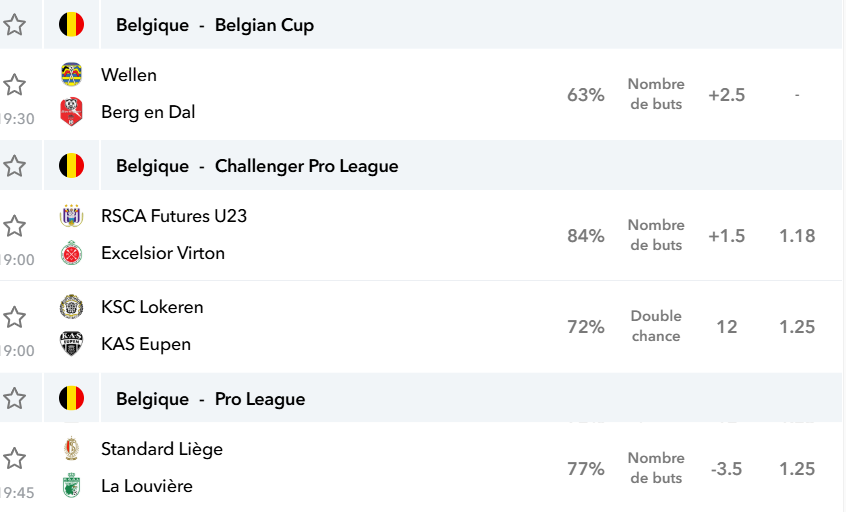The height and width of the screenshot is (512, 846).
Task: Click the Excelsior Virton crest
Action: pyautogui.click(x=71, y=253)
